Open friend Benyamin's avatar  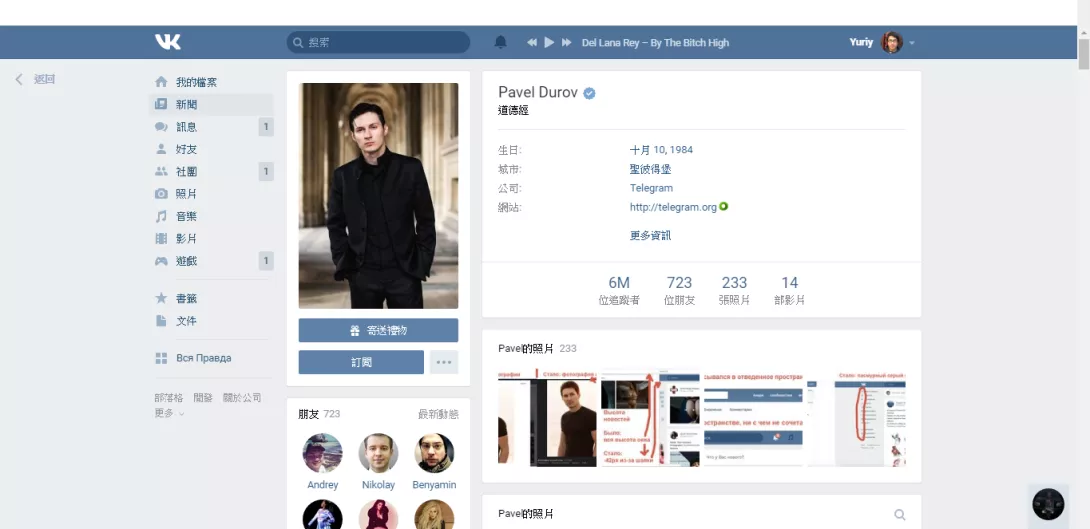click(x=434, y=453)
